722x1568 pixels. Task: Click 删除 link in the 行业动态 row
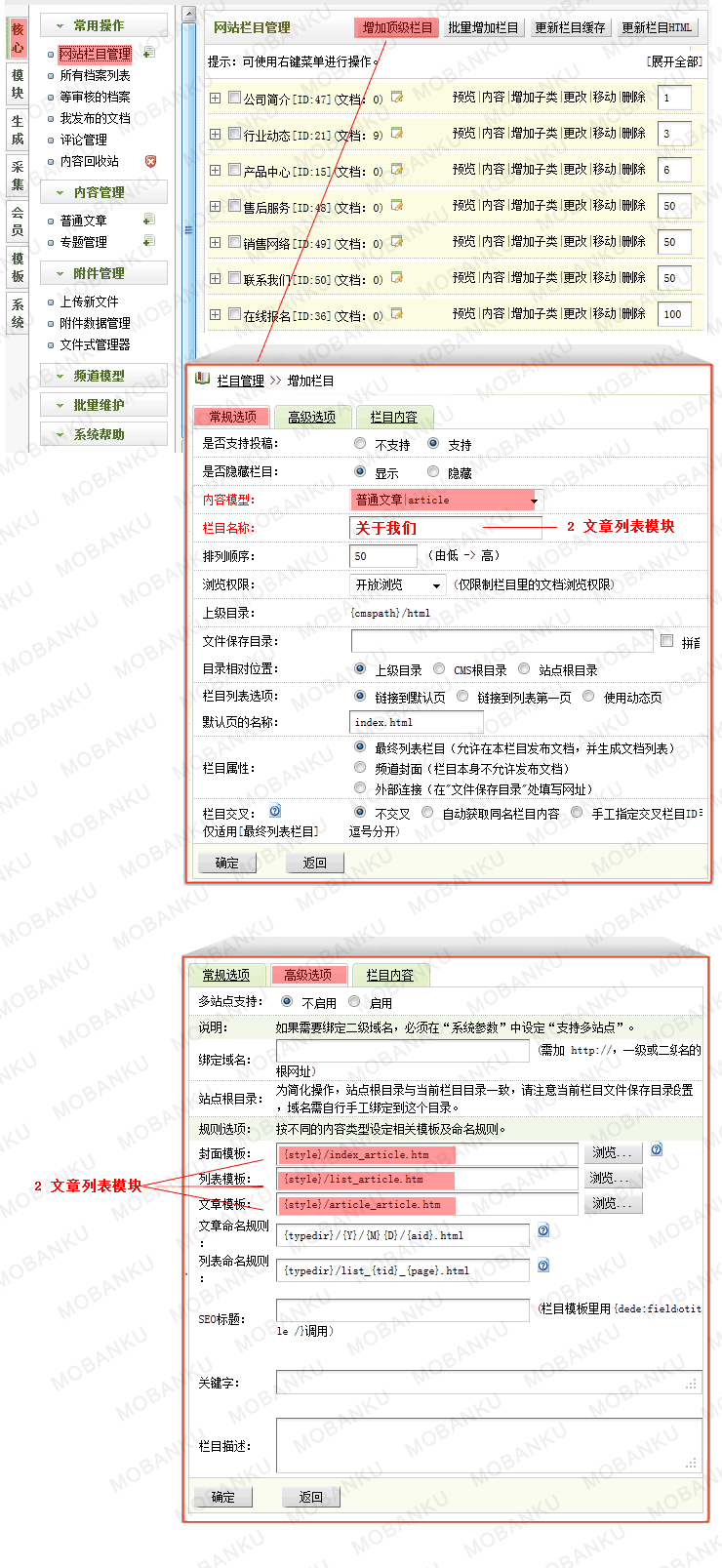point(634,133)
